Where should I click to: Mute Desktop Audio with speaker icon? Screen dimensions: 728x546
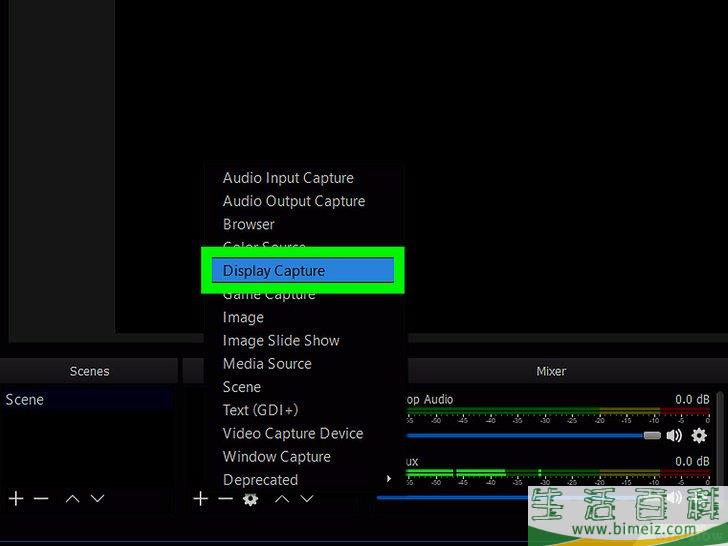coord(674,435)
